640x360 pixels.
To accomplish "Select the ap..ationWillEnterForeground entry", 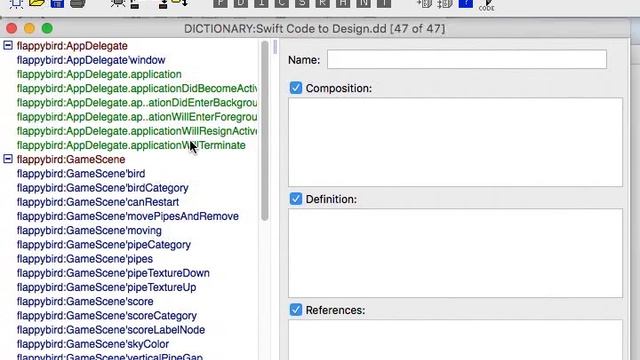I will 137,117.
